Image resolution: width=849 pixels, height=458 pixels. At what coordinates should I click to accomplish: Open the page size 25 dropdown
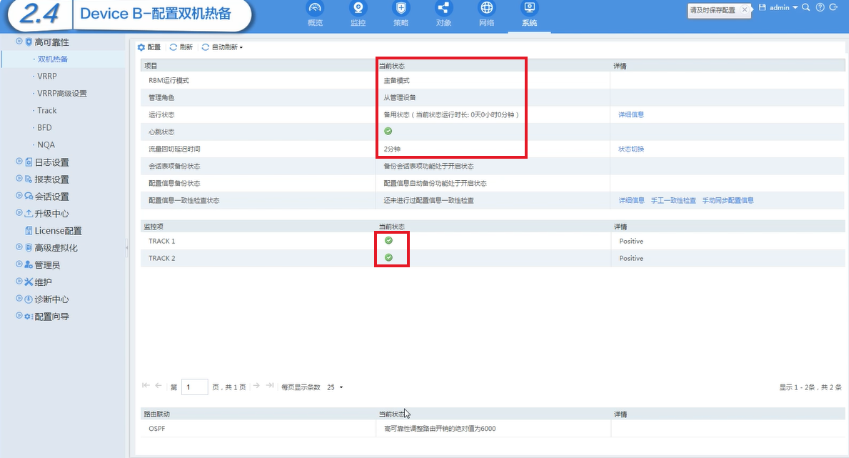click(335, 387)
